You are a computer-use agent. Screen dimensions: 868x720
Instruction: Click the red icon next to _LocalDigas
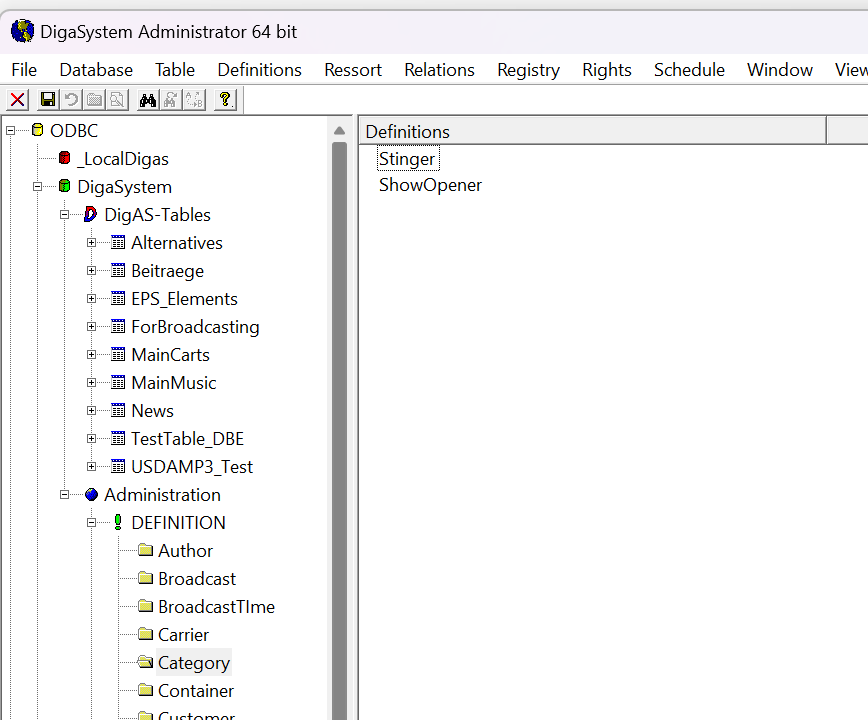click(64, 158)
